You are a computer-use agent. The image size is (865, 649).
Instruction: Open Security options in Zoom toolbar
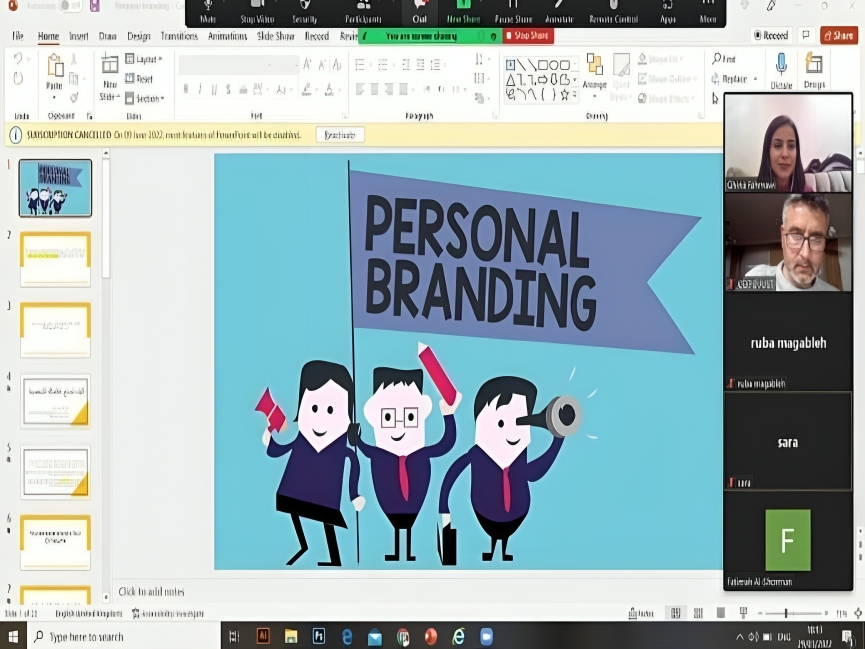click(305, 12)
